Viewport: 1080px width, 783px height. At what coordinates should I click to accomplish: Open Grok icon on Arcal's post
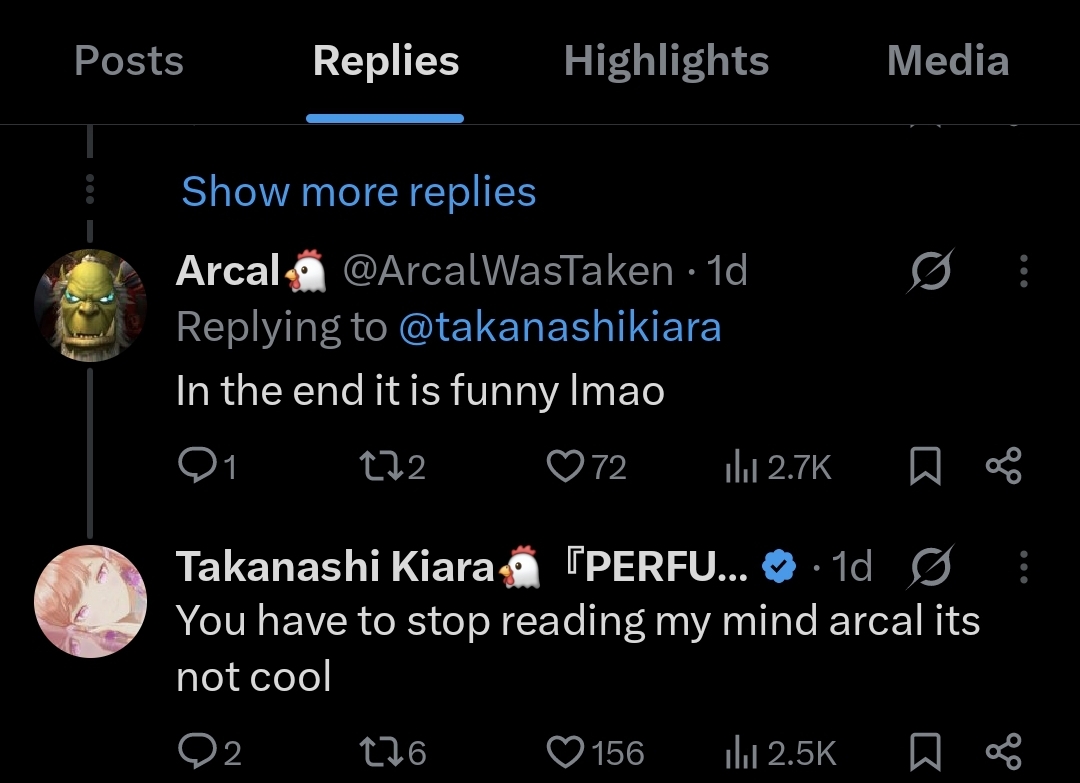click(x=931, y=270)
